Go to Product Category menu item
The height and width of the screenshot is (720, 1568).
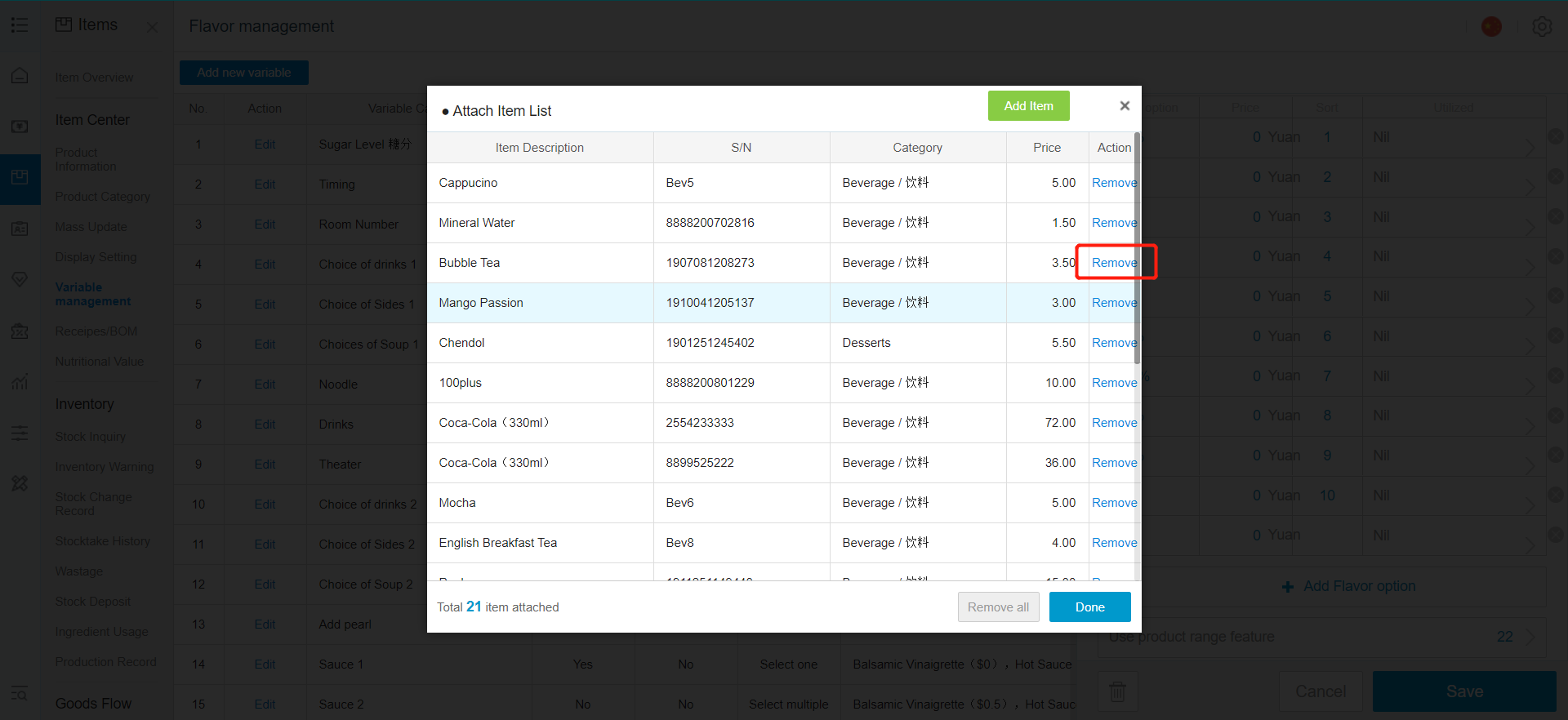click(103, 197)
